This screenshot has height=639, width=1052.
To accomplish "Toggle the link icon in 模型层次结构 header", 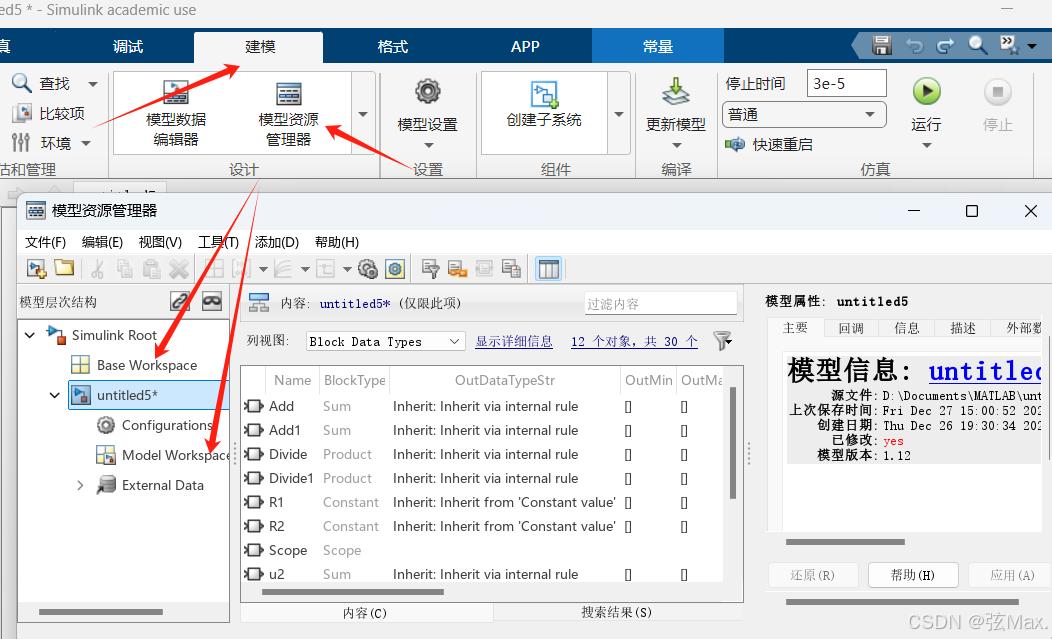I will (x=180, y=301).
